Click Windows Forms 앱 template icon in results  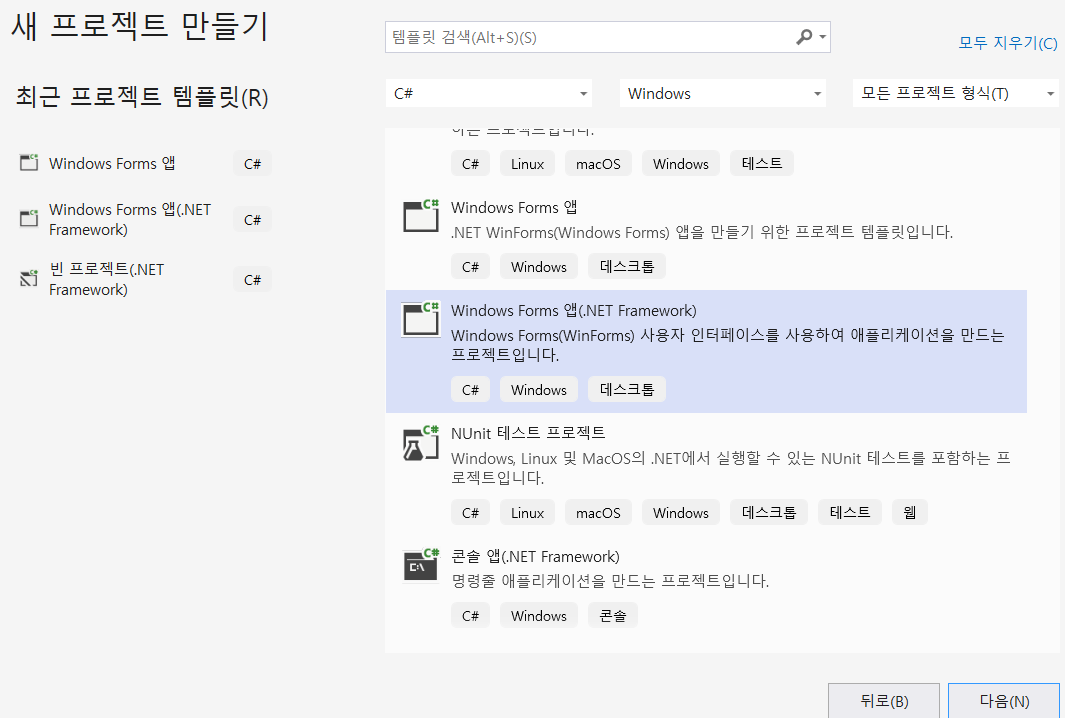tap(421, 217)
